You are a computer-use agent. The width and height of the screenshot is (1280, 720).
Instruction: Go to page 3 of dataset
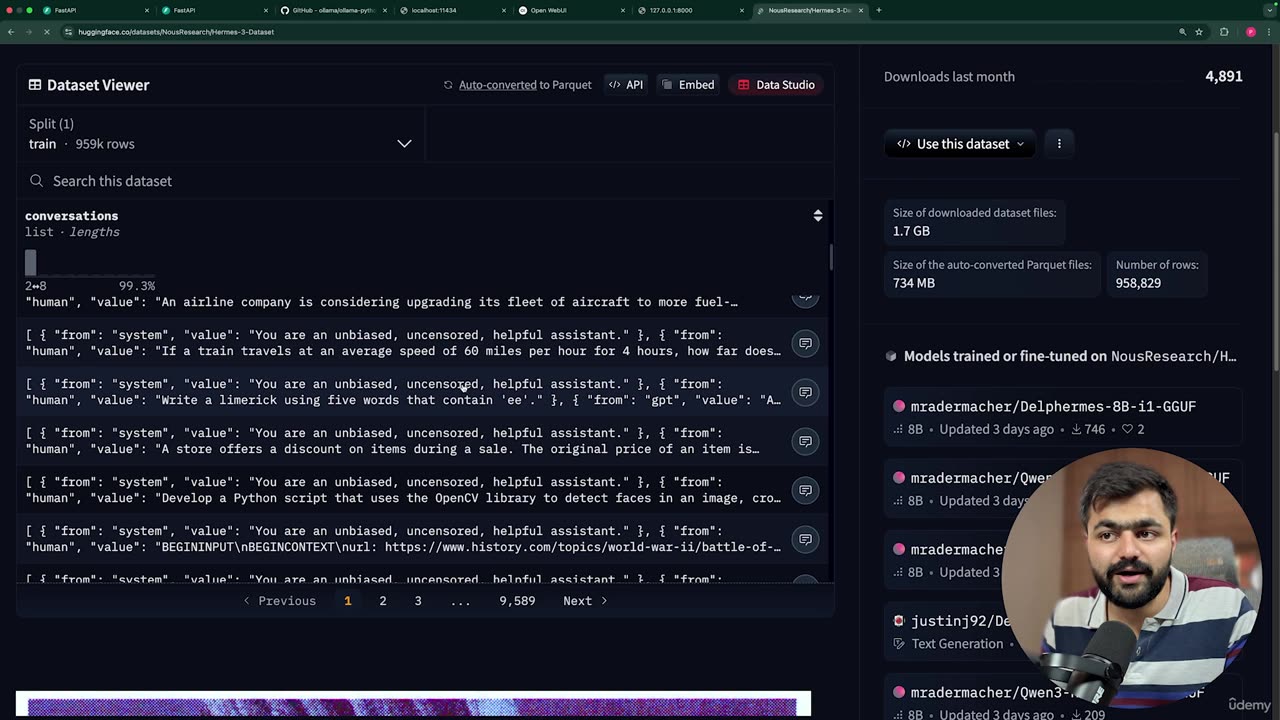click(418, 601)
